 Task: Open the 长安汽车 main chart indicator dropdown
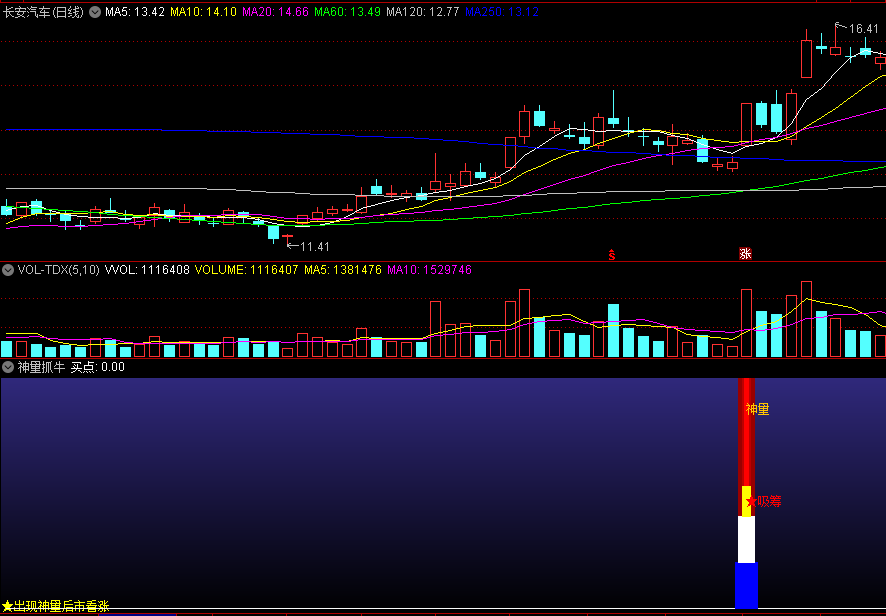coord(95,12)
